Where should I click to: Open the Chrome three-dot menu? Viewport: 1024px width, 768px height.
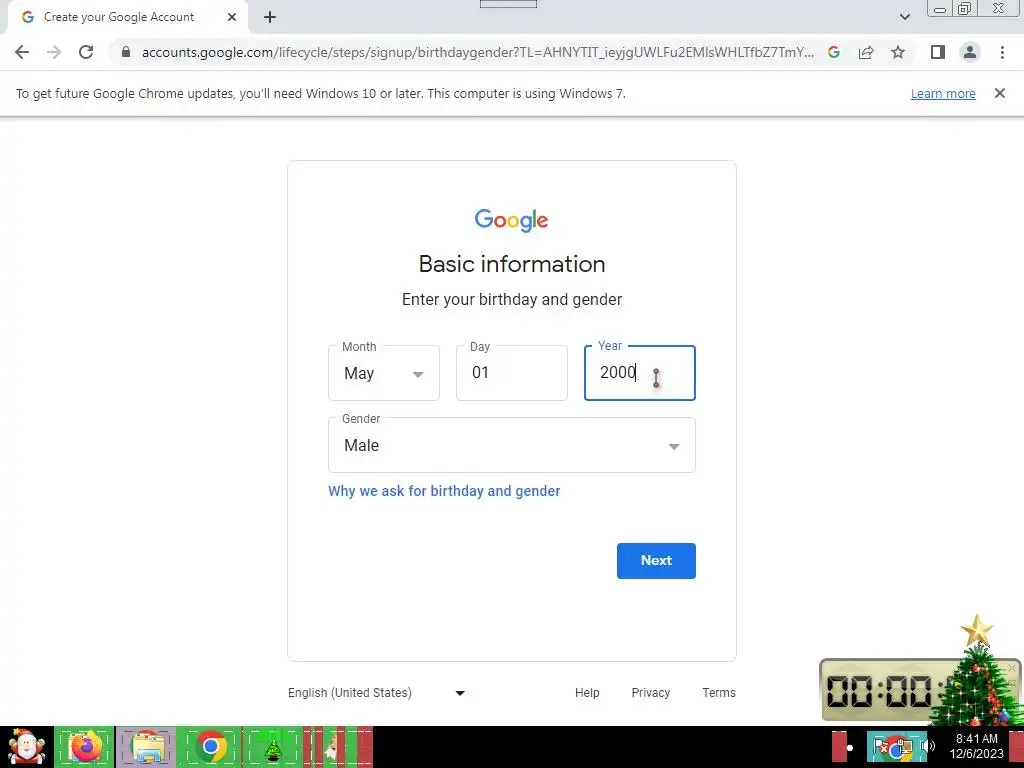(x=1002, y=52)
